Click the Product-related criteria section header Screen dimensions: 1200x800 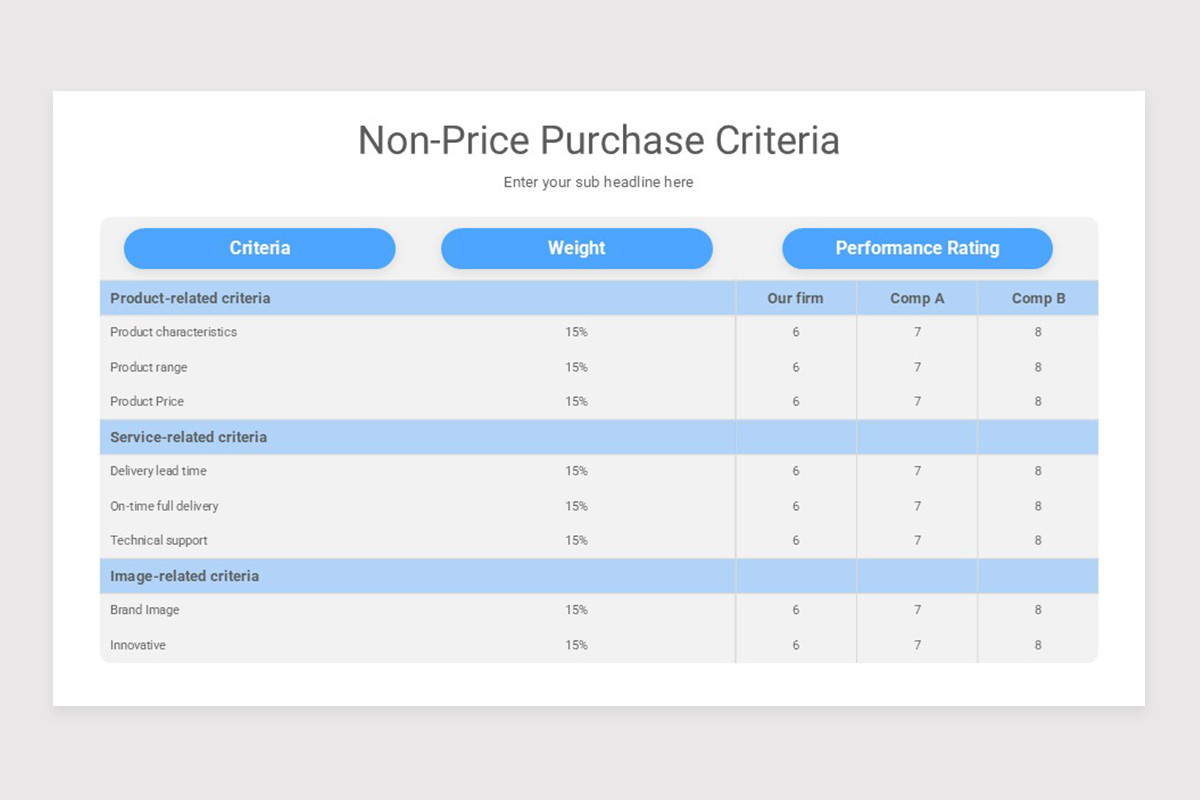[x=188, y=297]
